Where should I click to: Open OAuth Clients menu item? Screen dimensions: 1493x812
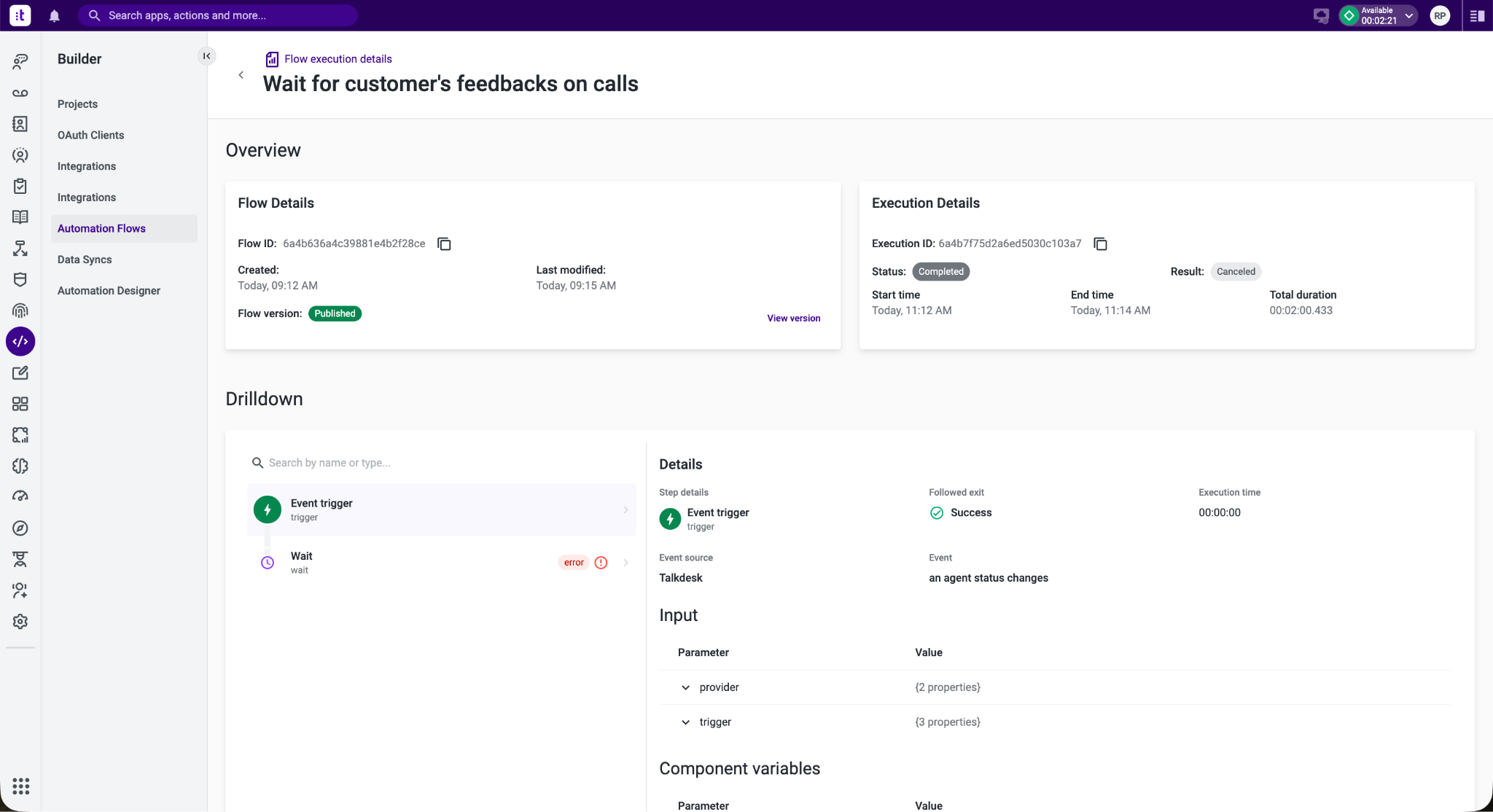tap(90, 135)
